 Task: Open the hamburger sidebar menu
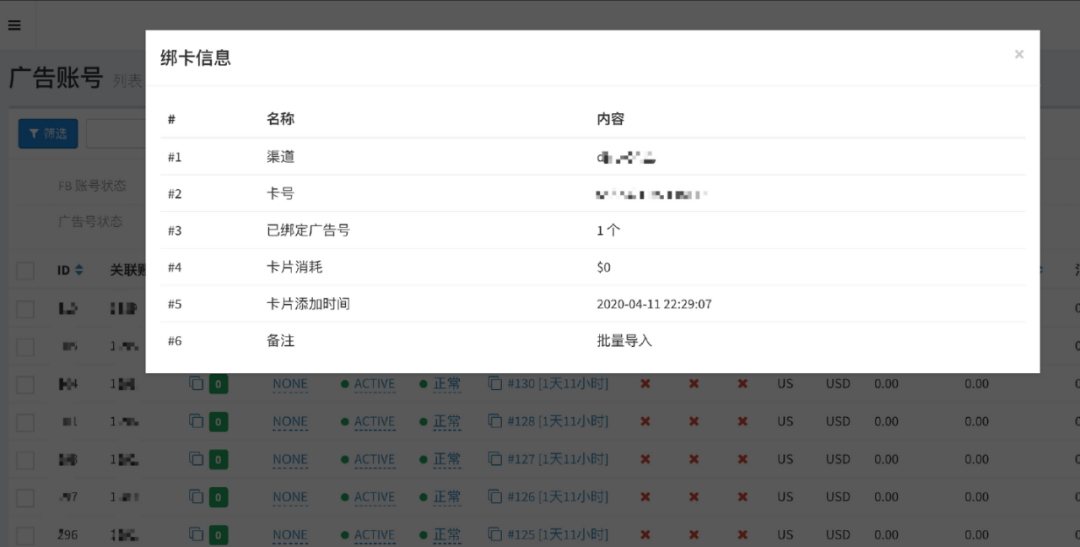tap(14, 25)
